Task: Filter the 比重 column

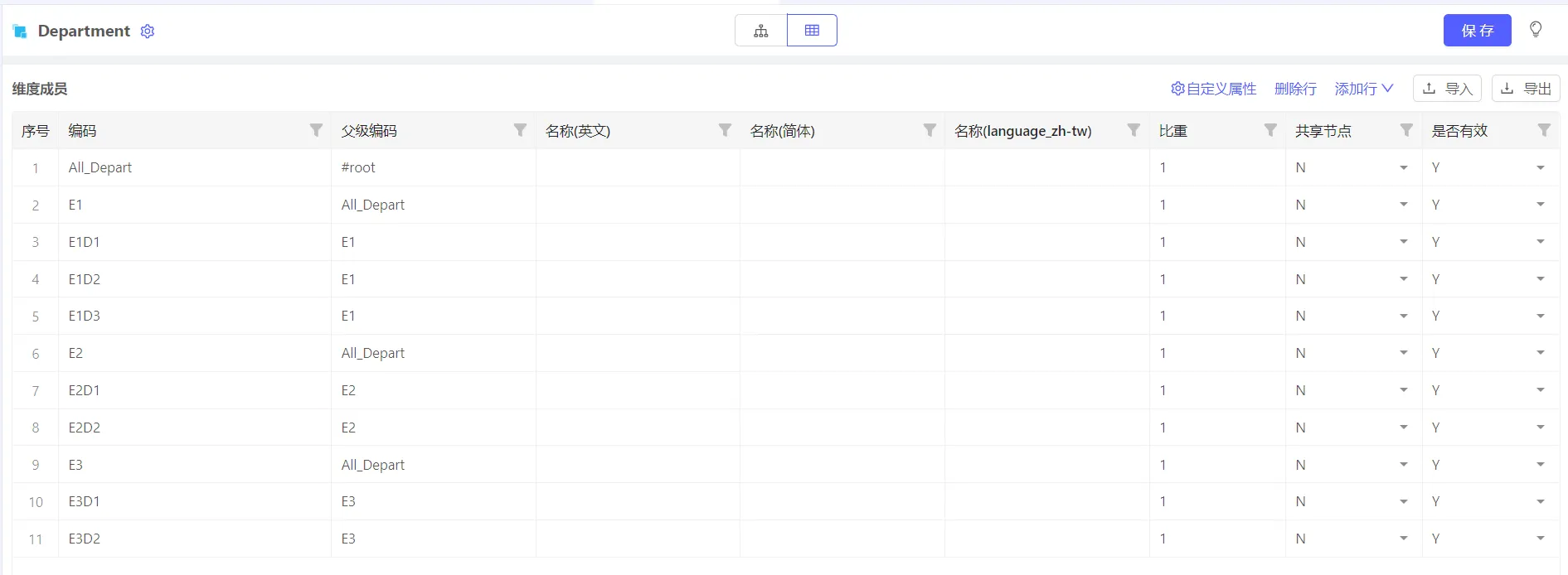Action: click(1270, 130)
